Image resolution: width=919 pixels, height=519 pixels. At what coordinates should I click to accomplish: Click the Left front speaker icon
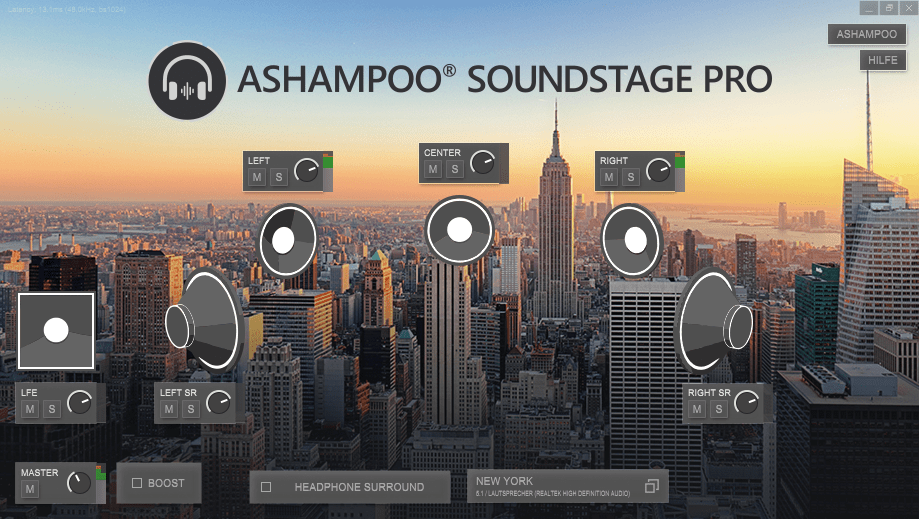(288, 240)
